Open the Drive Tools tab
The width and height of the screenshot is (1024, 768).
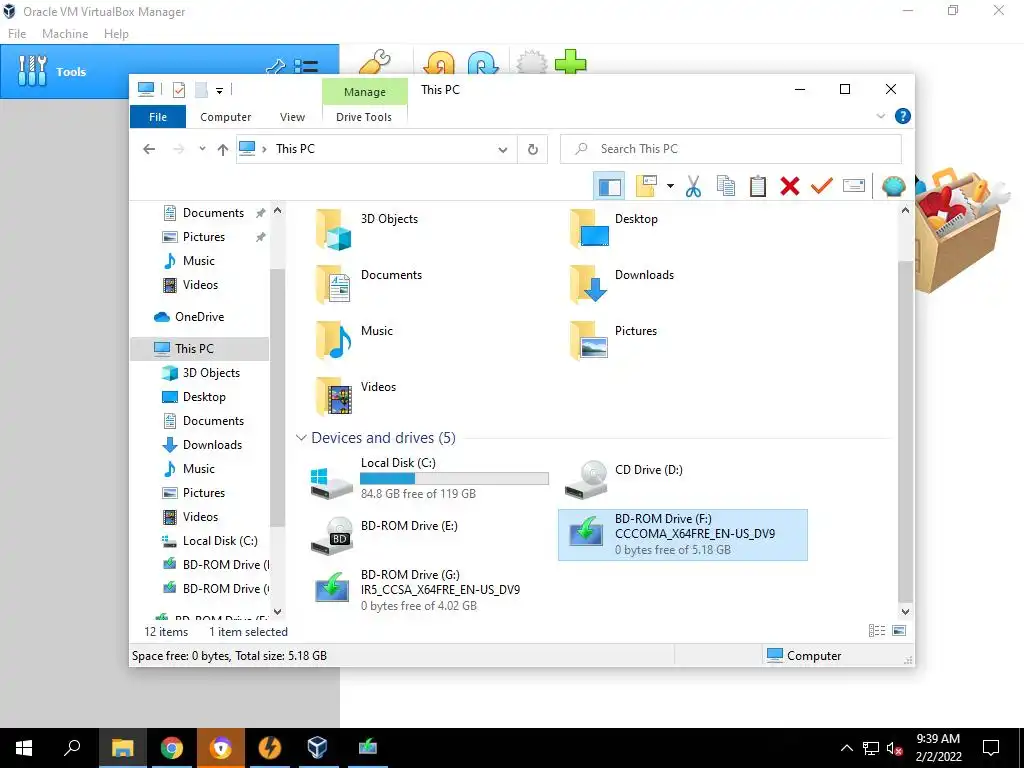click(364, 117)
